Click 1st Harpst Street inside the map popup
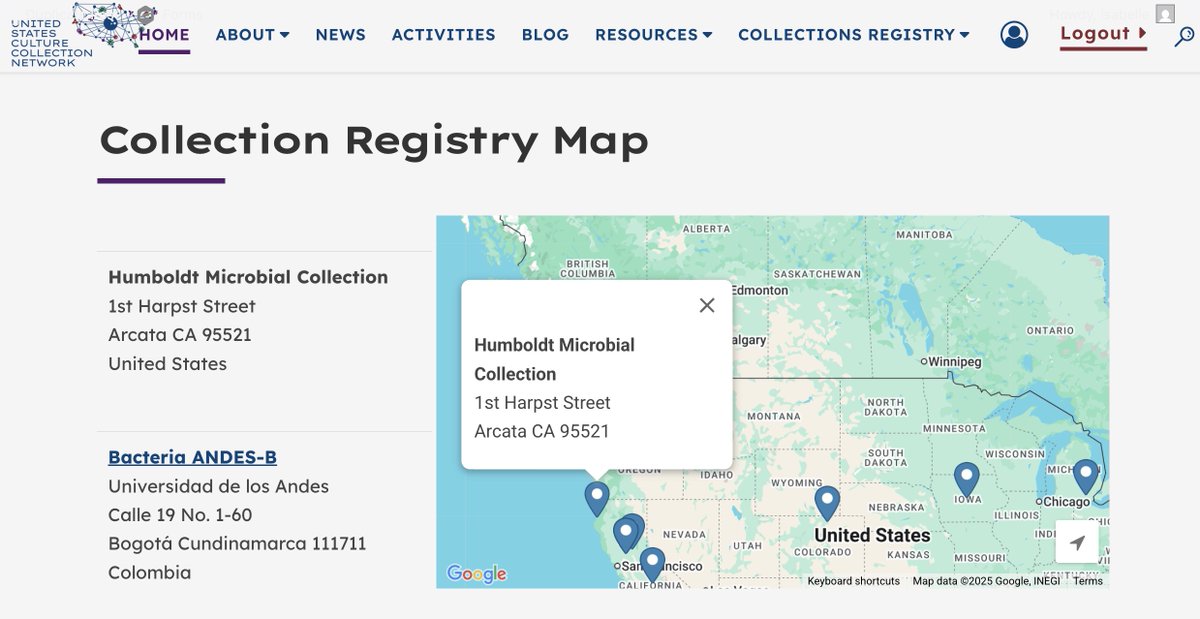Image resolution: width=1200 pixels, height=619 pixels. [542, 403]
